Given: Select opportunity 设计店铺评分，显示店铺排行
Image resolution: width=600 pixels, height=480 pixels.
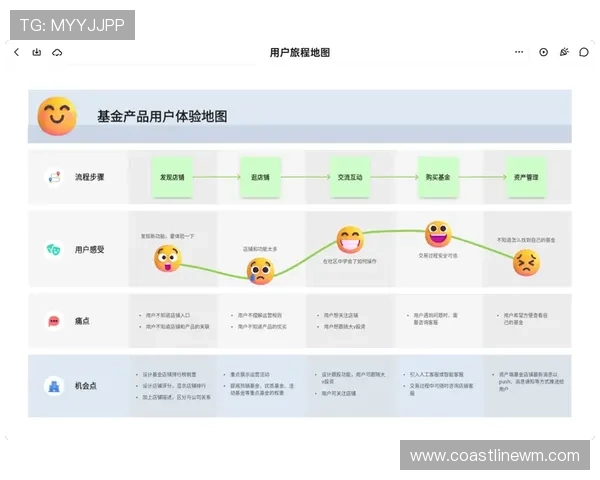Looking at the screenshot, I should [174, 386].
